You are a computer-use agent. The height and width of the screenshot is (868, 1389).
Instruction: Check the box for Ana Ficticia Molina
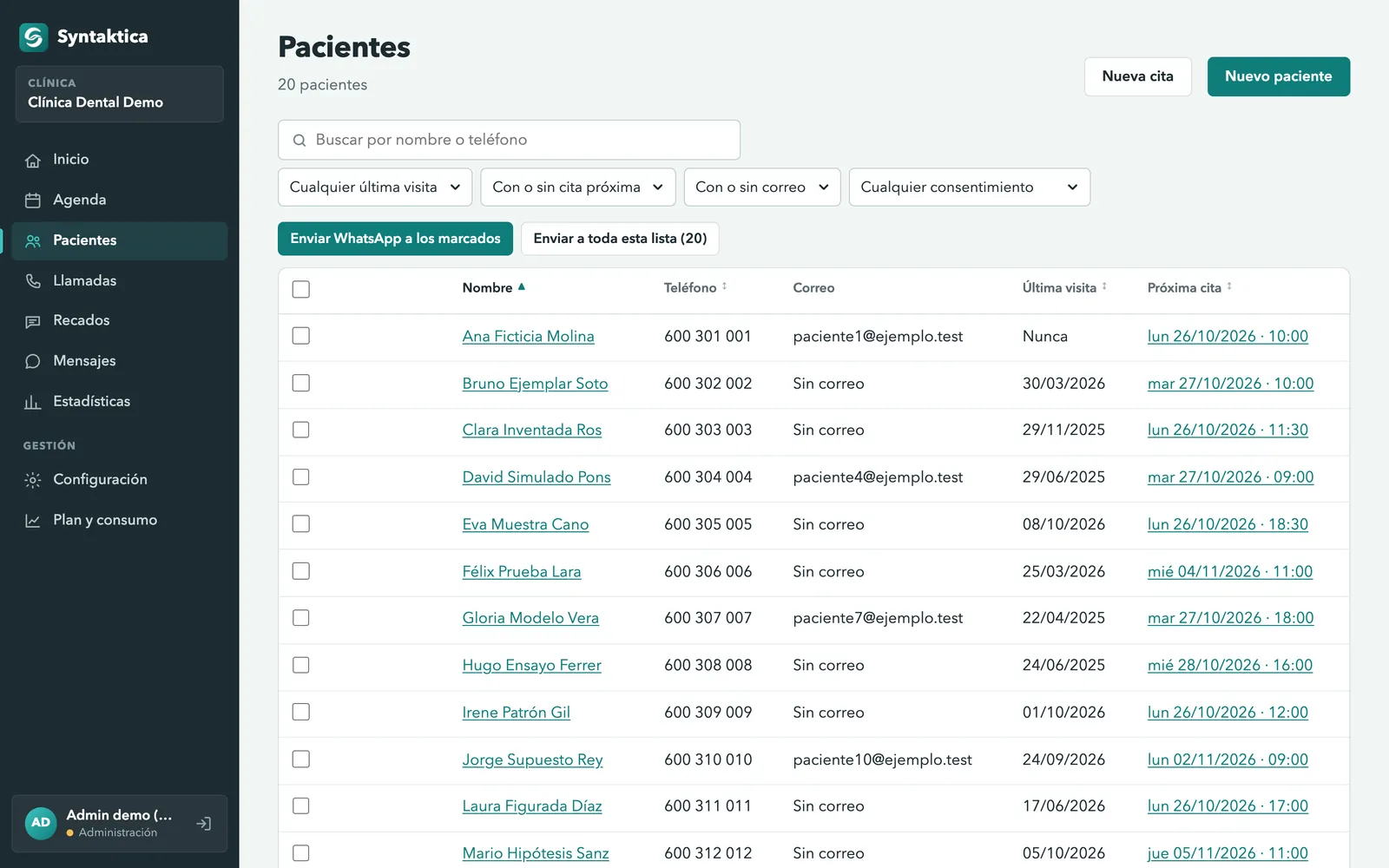click(x=301, y=336)
